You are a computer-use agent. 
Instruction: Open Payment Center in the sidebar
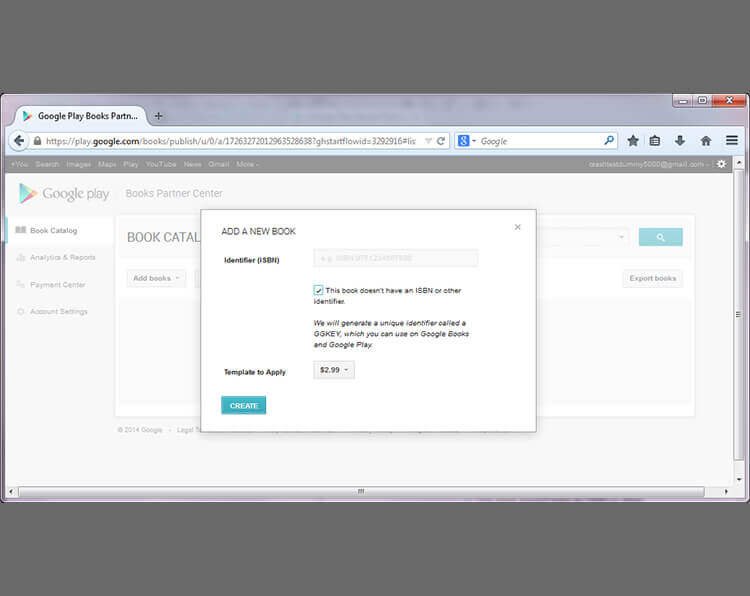coord(57,285)
